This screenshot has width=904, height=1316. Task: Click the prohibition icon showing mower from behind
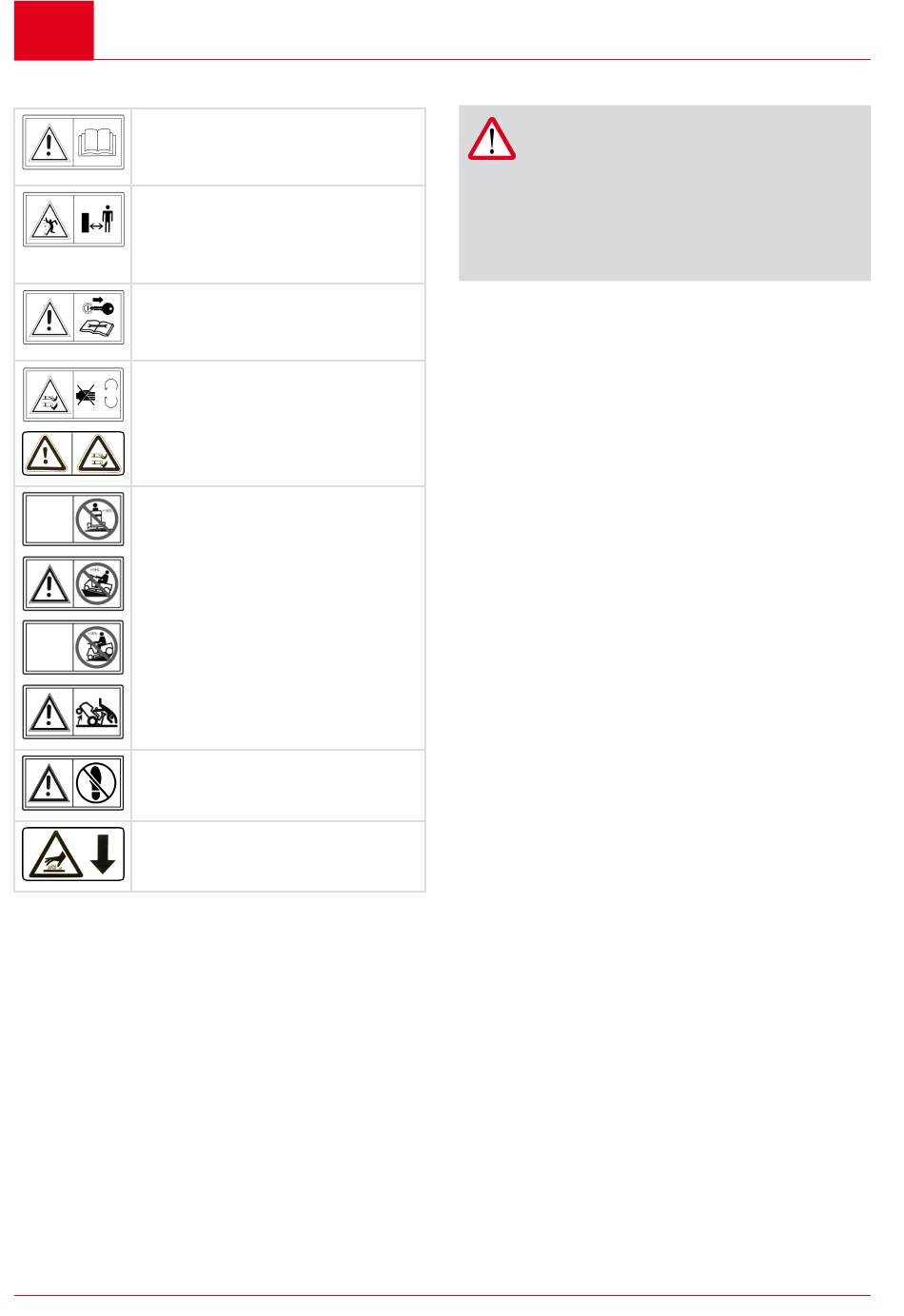point(98,519)
